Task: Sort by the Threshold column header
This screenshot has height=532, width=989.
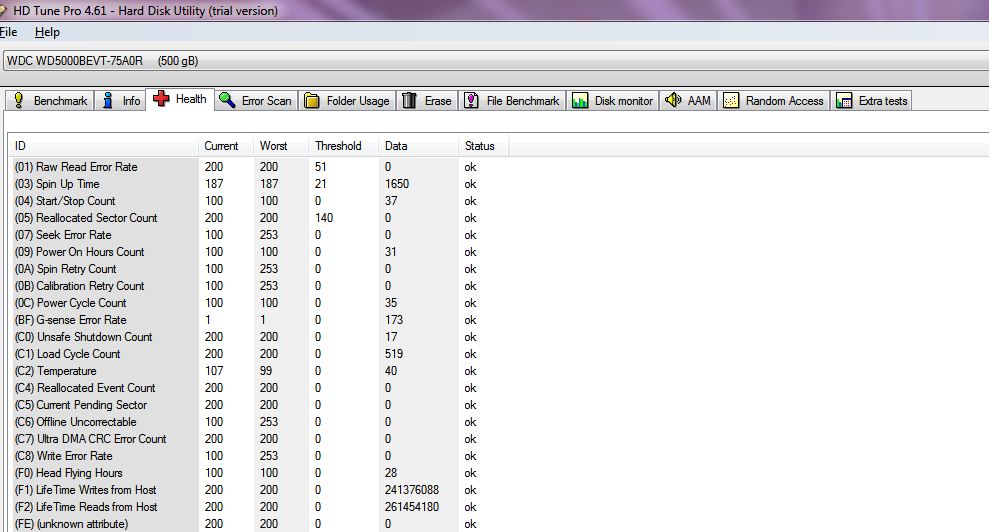Action: [x=338, y=146]
